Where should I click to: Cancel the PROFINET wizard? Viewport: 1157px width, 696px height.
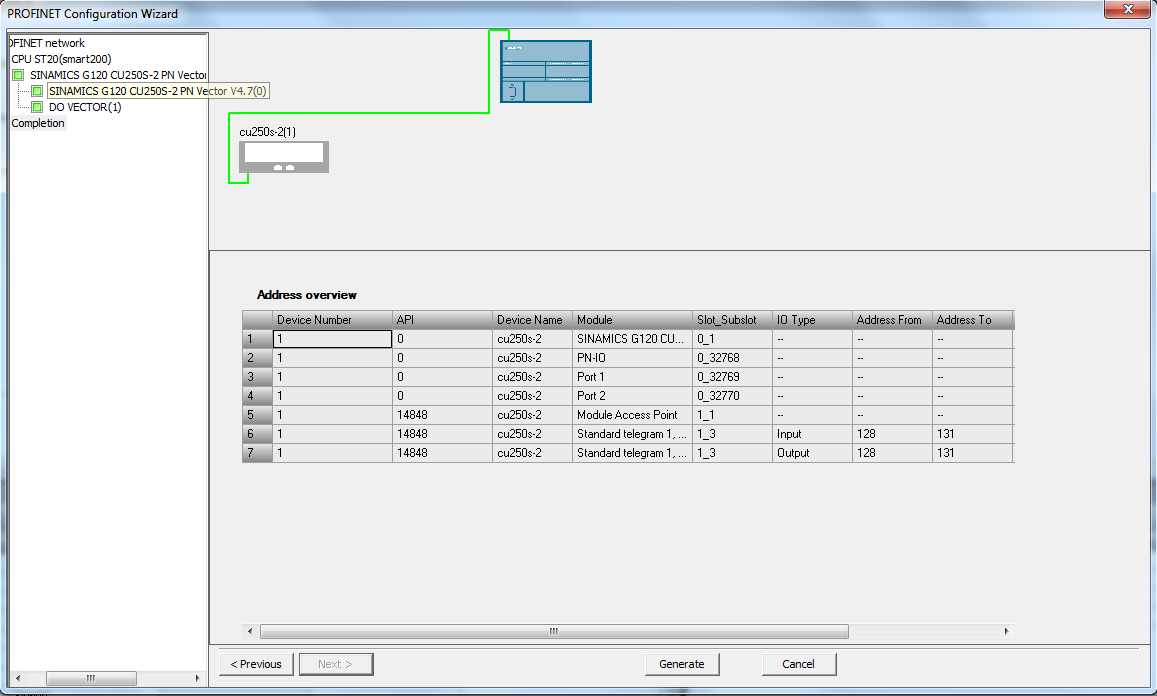tap(798, 664)
